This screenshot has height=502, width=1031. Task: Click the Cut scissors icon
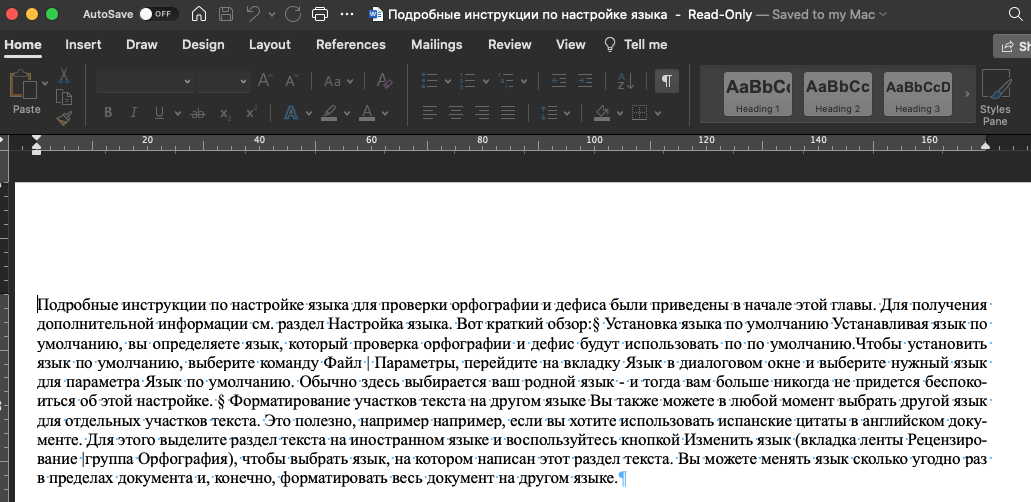click(x=64, y=76)
